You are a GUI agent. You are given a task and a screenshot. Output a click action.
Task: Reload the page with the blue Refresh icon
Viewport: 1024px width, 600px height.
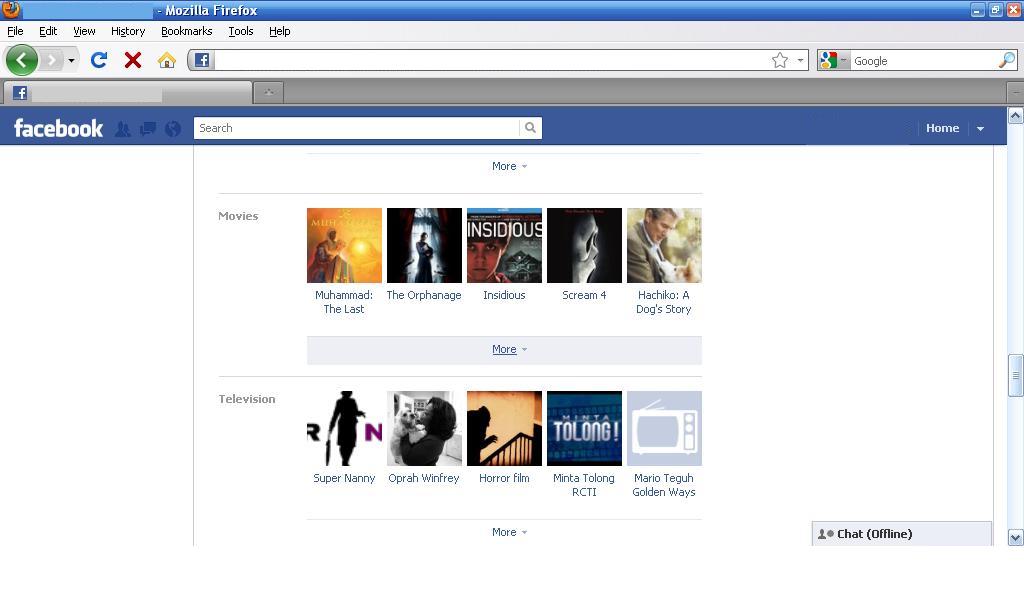(99, 60)
